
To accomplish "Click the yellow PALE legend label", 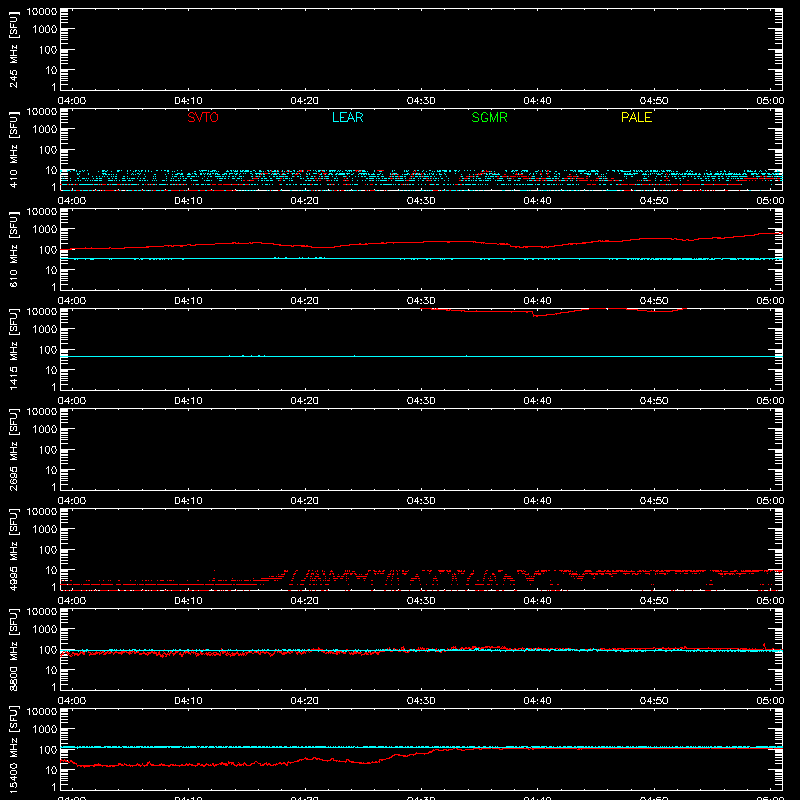I will click(x=636, y=117).
